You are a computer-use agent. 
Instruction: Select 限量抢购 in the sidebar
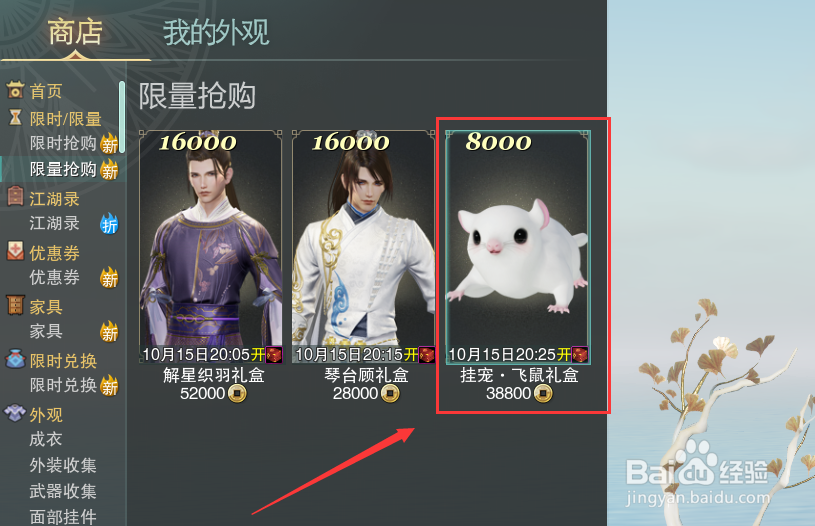click(63, 169)
